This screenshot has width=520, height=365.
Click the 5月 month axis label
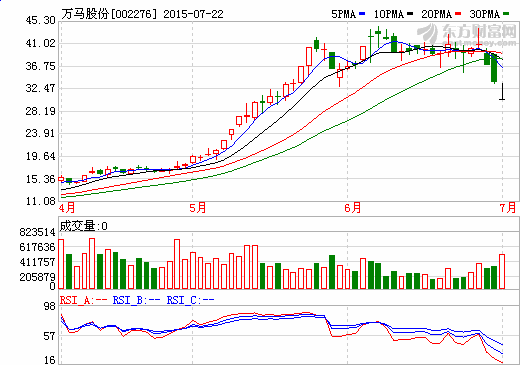point(198,208)
